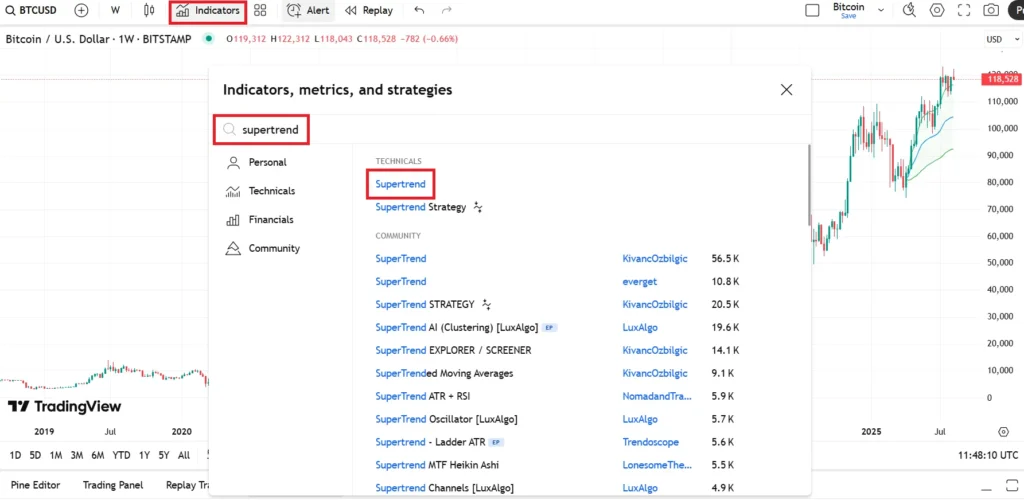The width and height of the screenshot is (1024, 500).
Task: Click the Indicators toolbar button
Action: [208, 10]
